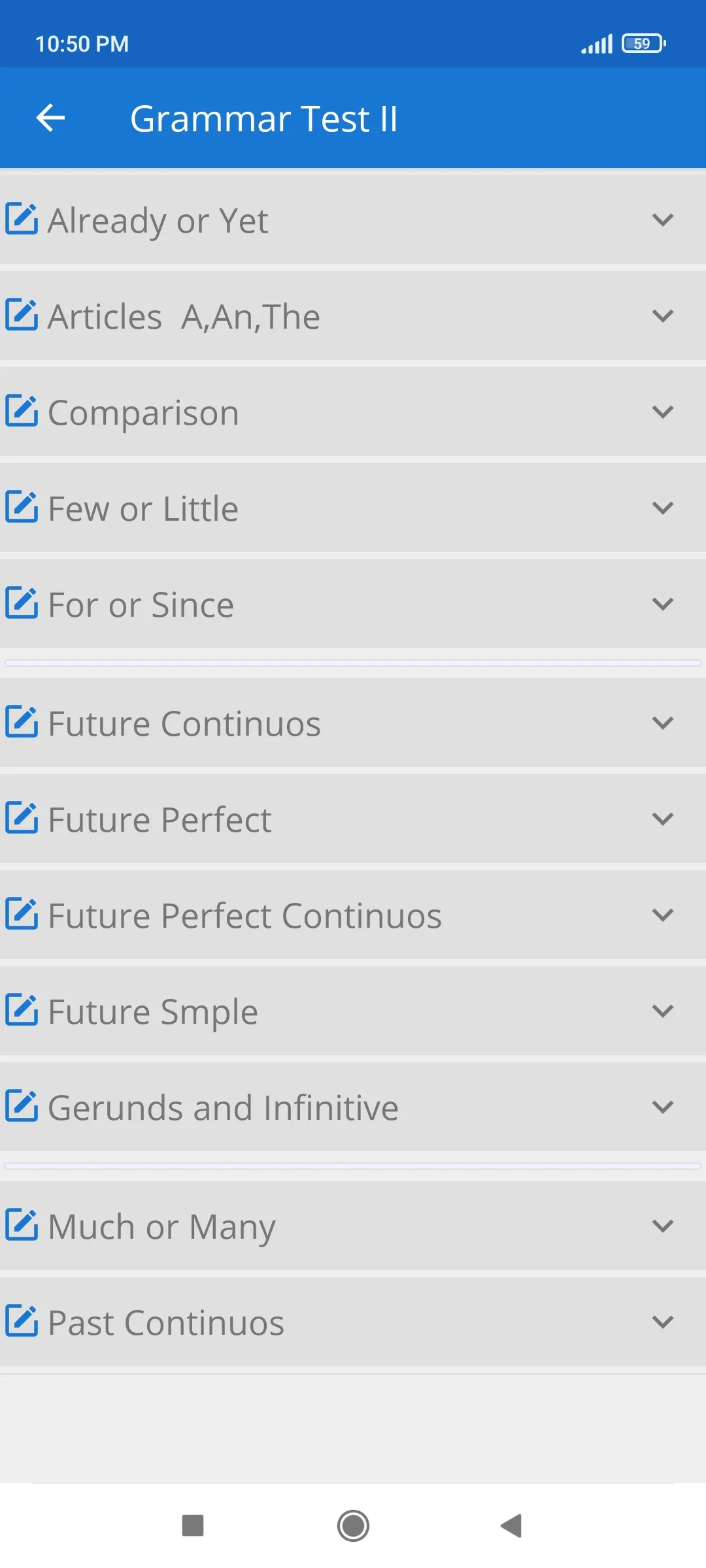
Task: Open the Comparison test item
Action: (353, 412)
